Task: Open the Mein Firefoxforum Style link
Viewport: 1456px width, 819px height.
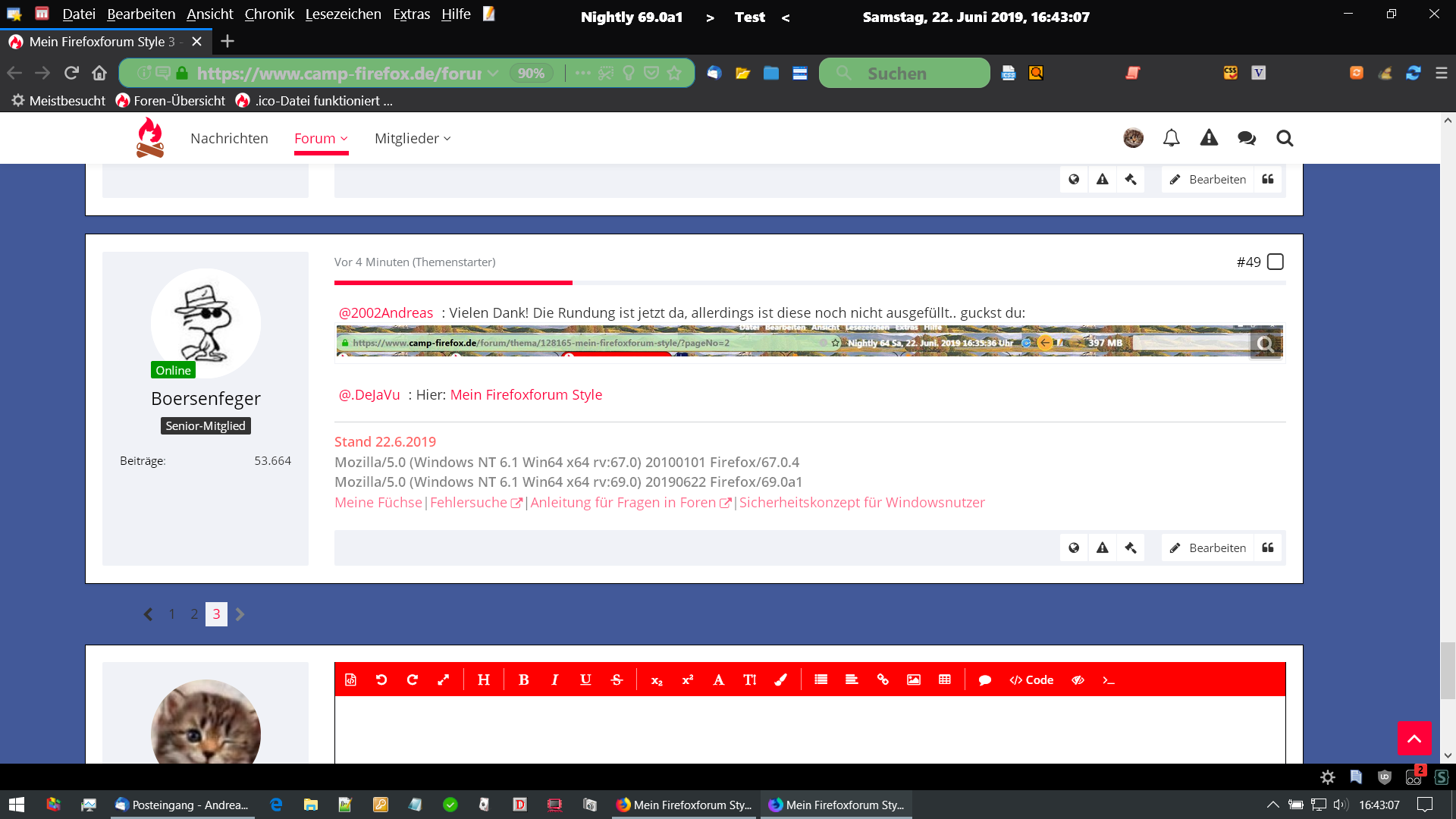Action: 526,394
